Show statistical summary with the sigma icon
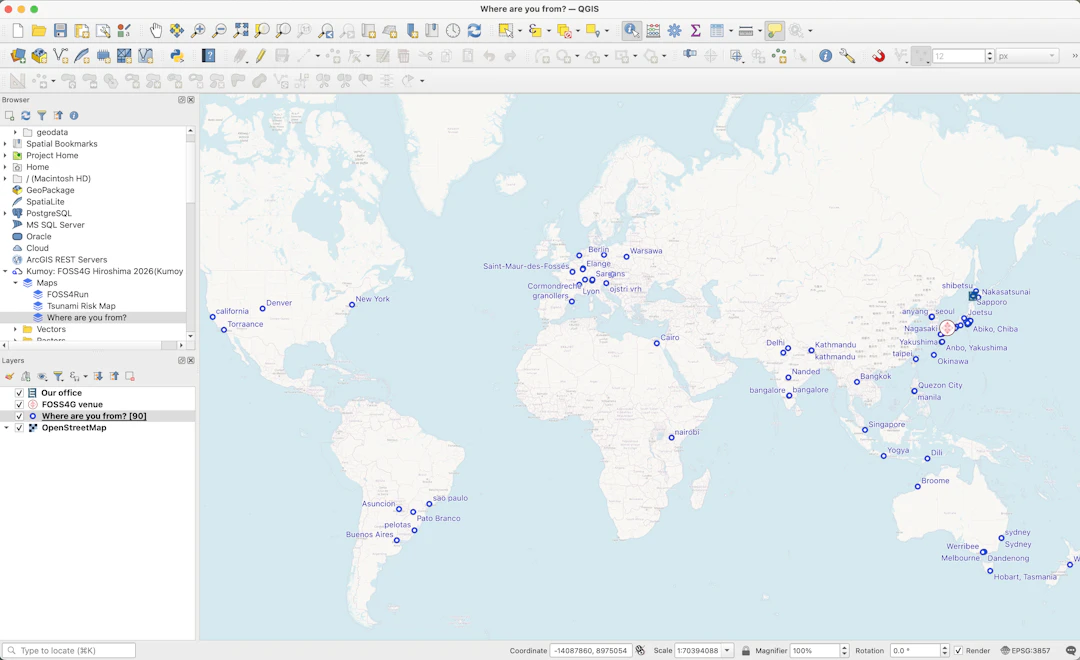Viewport: 1080px width, 660px height. [x=696, y=30]
